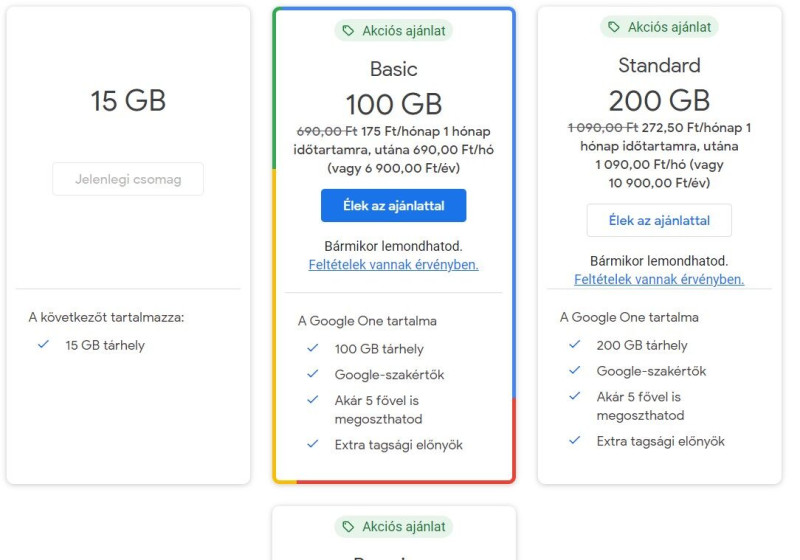Click checkmark next to 100 GB tárhely
This screenshot has width=800, height=560.
click(x=313, y=349)
